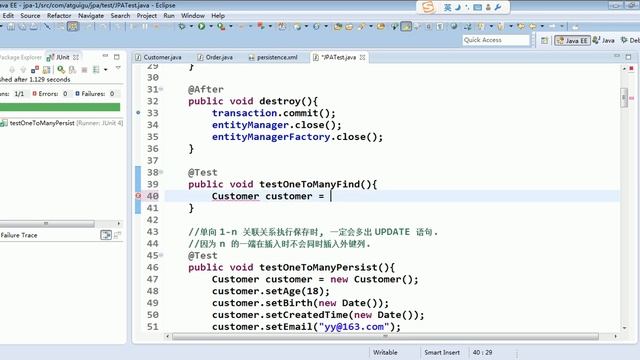Click the green Run button in toolbar
The image size is (640, 360).
point(202,27)
